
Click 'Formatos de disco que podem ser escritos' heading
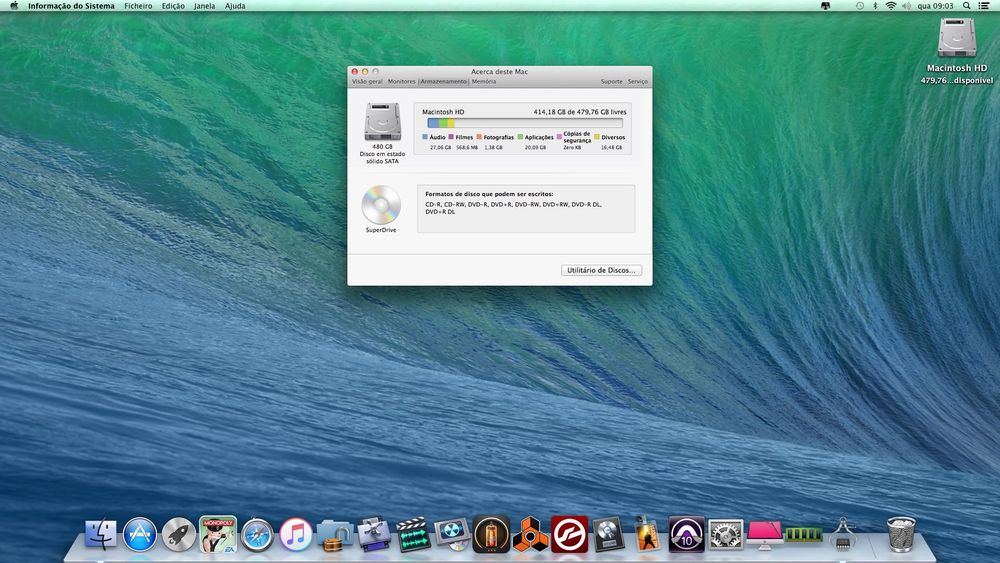(489, 194)
